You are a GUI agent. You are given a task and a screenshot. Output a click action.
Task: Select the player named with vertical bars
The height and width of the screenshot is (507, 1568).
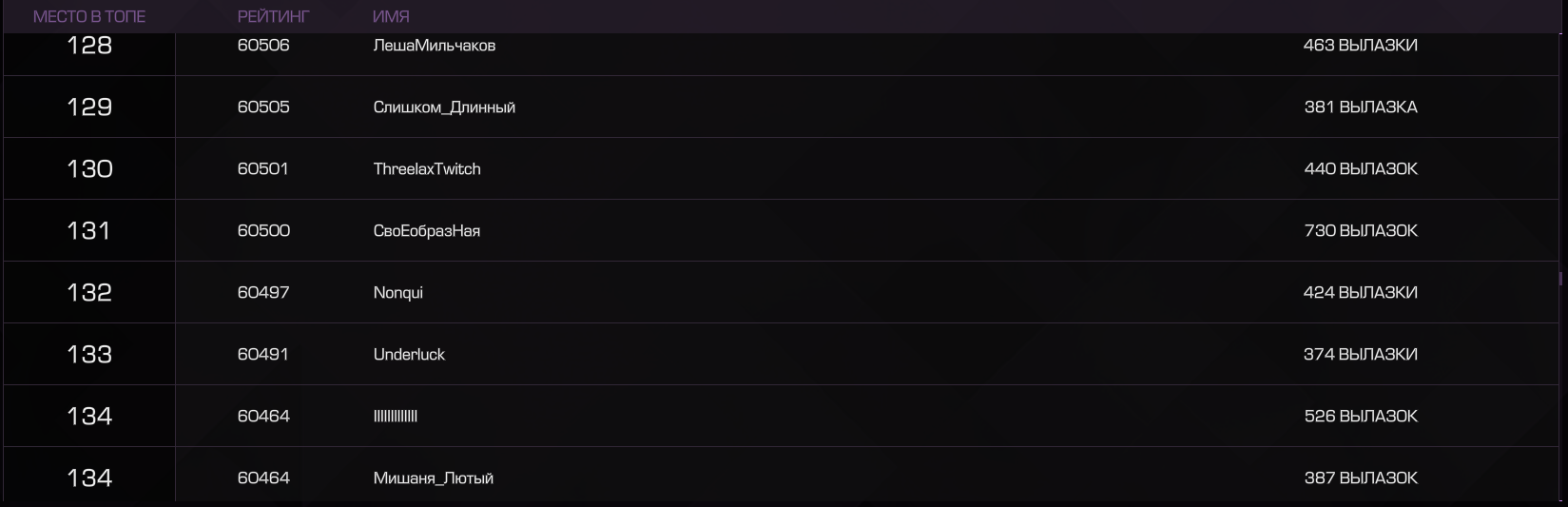pyautogui.click(x=396, y=417)
